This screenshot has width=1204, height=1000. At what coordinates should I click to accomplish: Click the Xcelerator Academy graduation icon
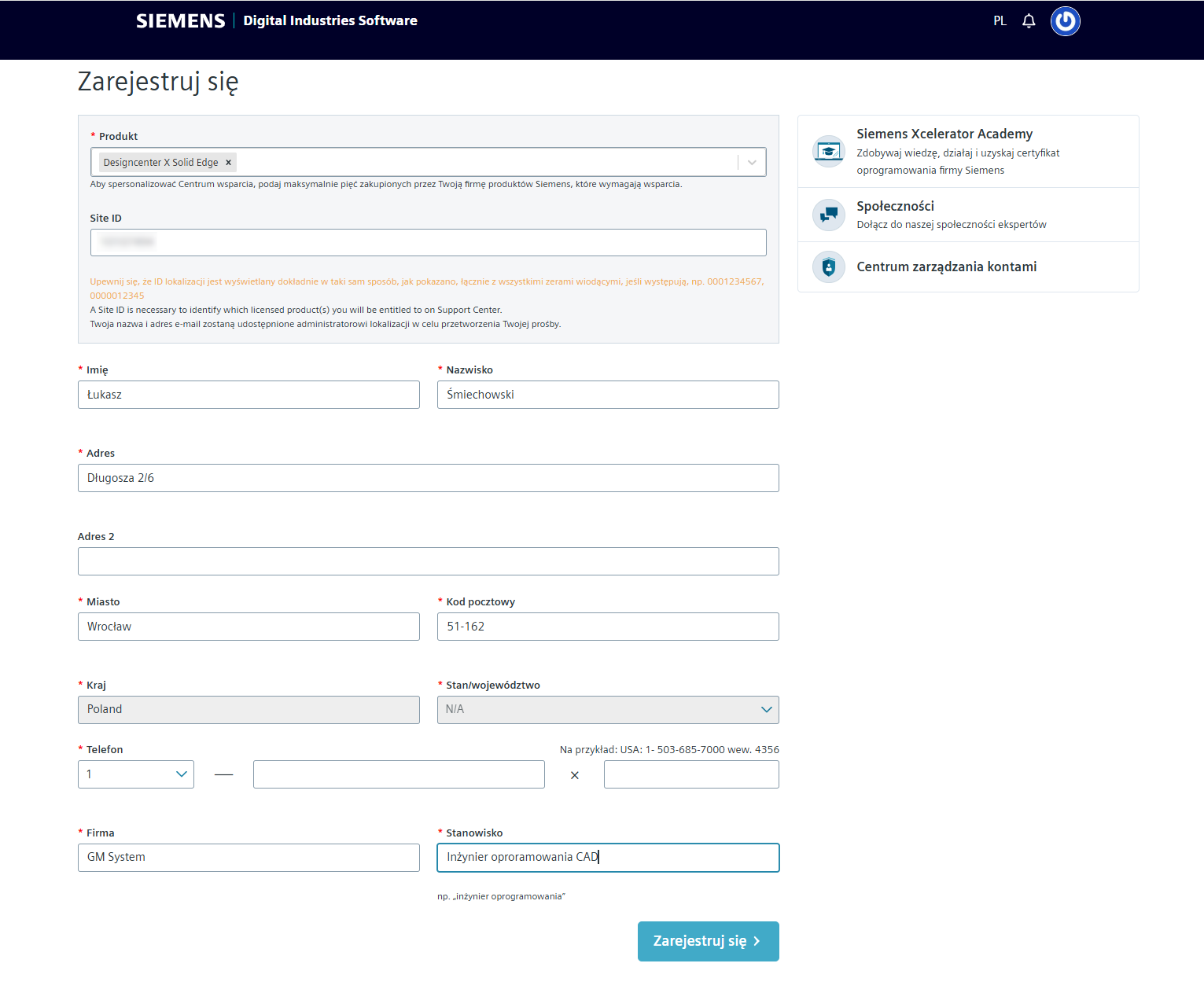click(x=828, y=151)
